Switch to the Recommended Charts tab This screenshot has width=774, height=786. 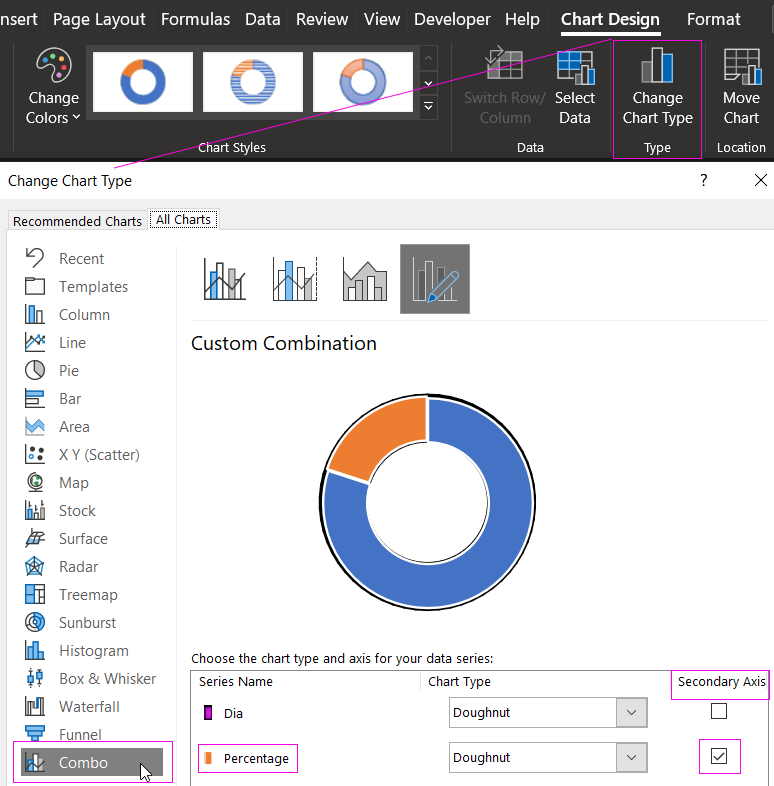click(77, 221)
